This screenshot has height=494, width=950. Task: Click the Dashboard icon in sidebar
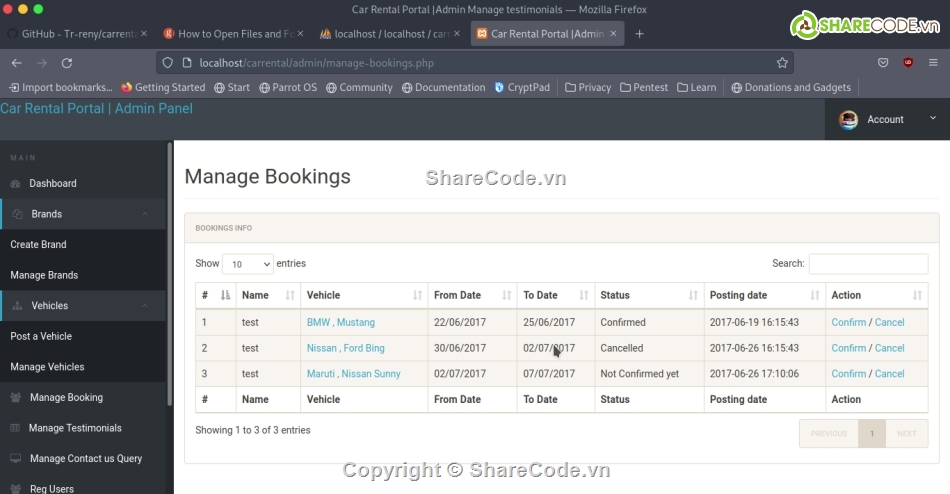click(15, 184)
